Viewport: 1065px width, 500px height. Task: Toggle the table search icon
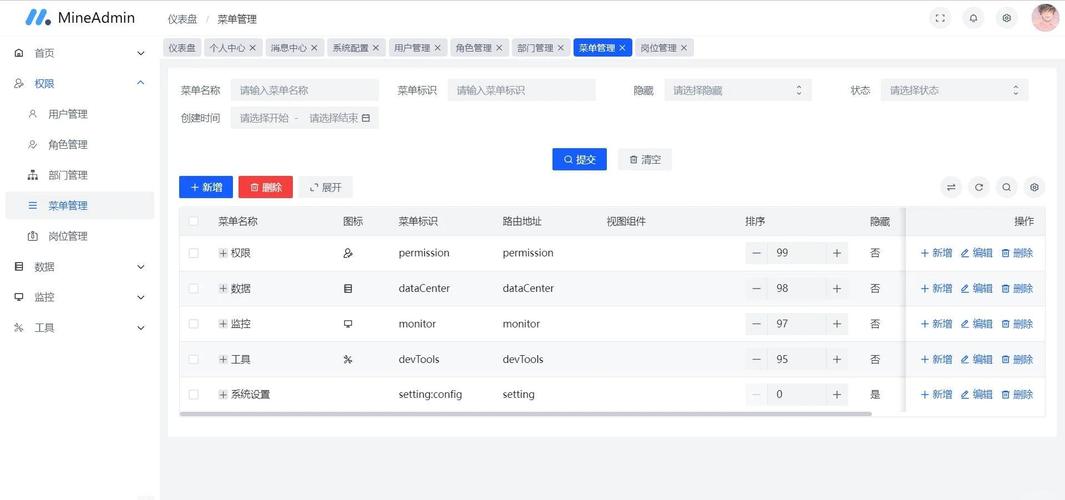1007,188
